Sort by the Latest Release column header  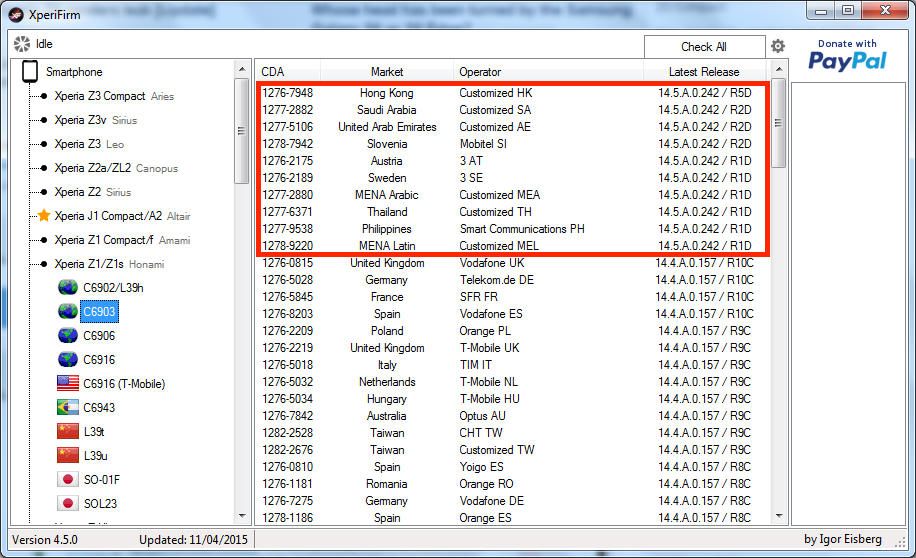(x=704, y=72)
